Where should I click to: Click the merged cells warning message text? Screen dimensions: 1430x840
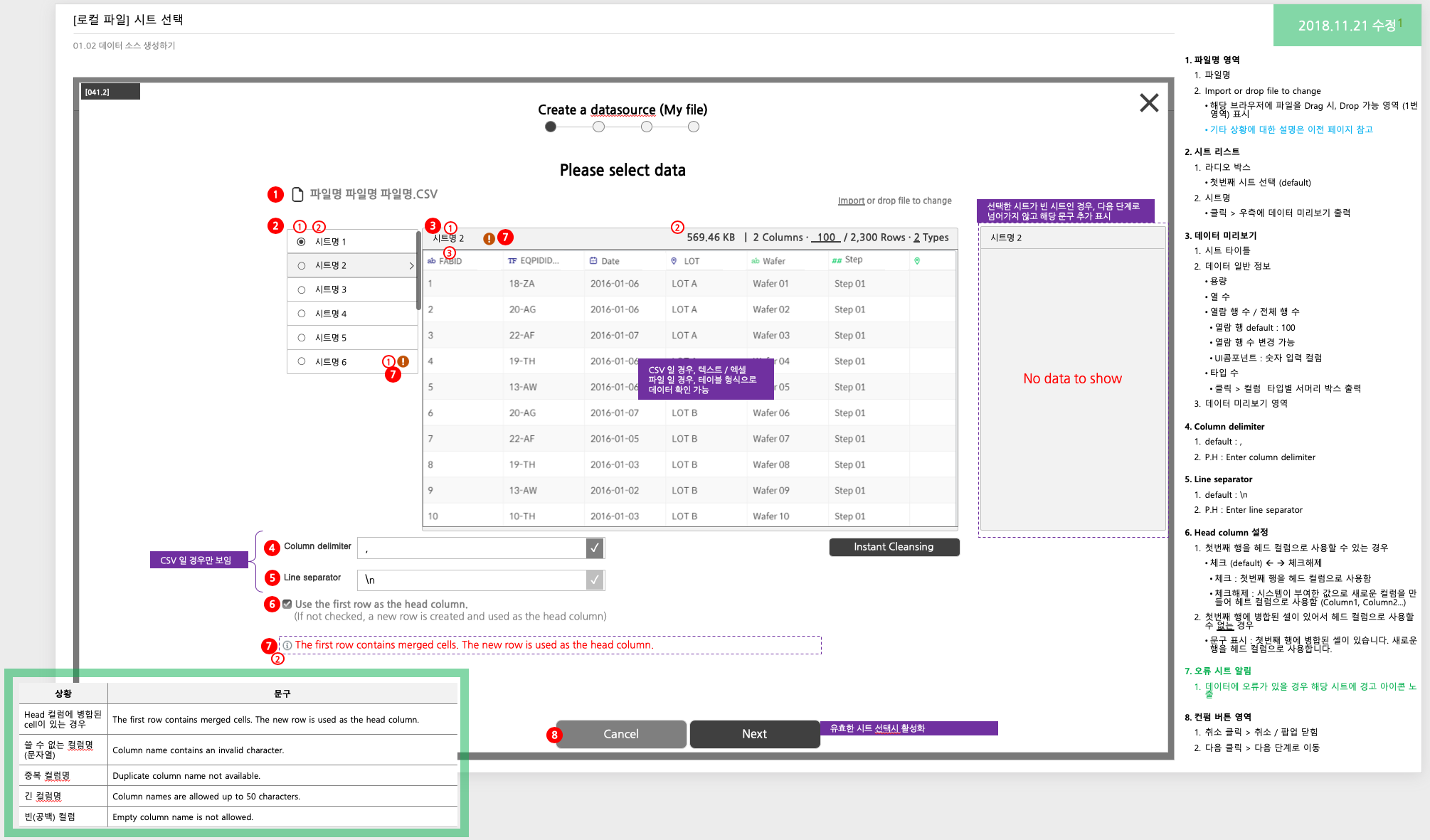point(474,645)
